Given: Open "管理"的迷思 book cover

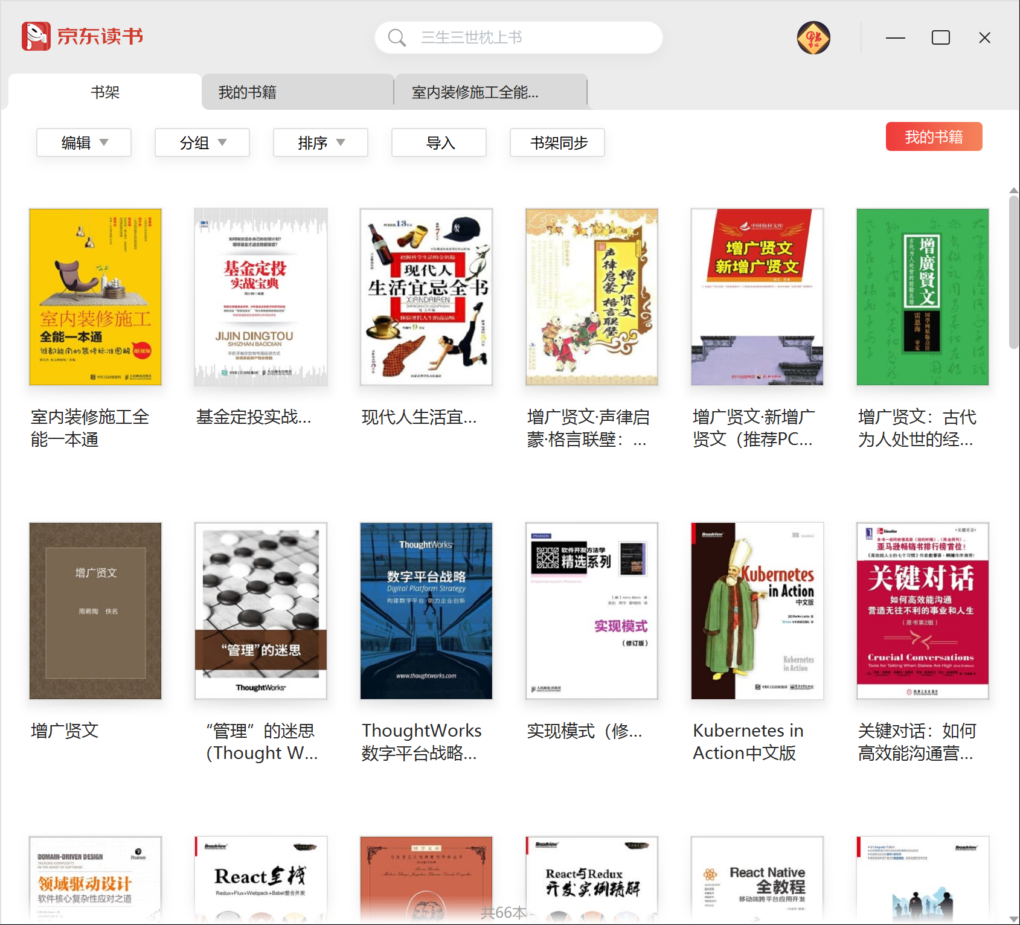Looking at the screenshot, I should click(x=261, y=611).
